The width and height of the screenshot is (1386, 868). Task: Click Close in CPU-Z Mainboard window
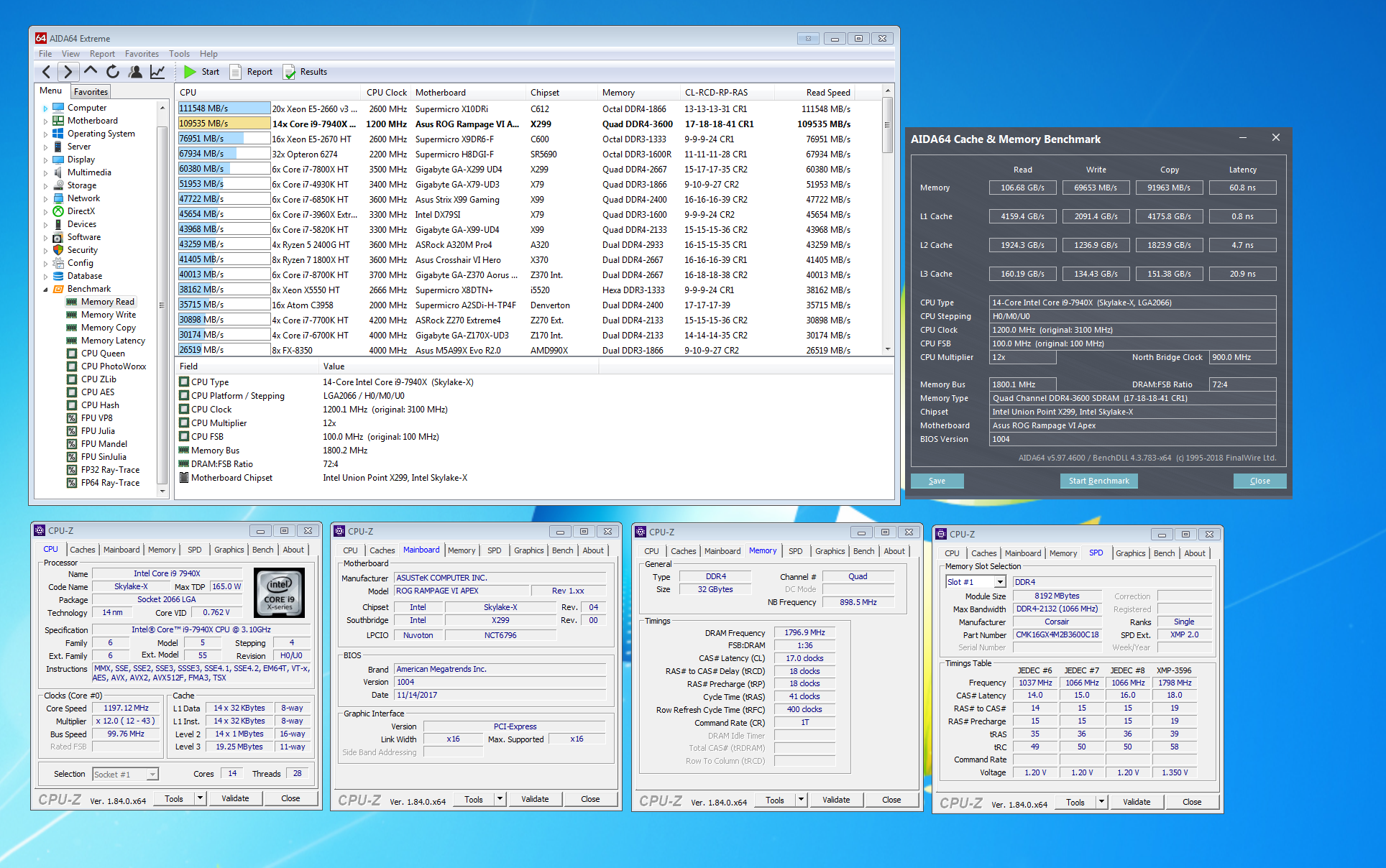(x=590, y=799)
